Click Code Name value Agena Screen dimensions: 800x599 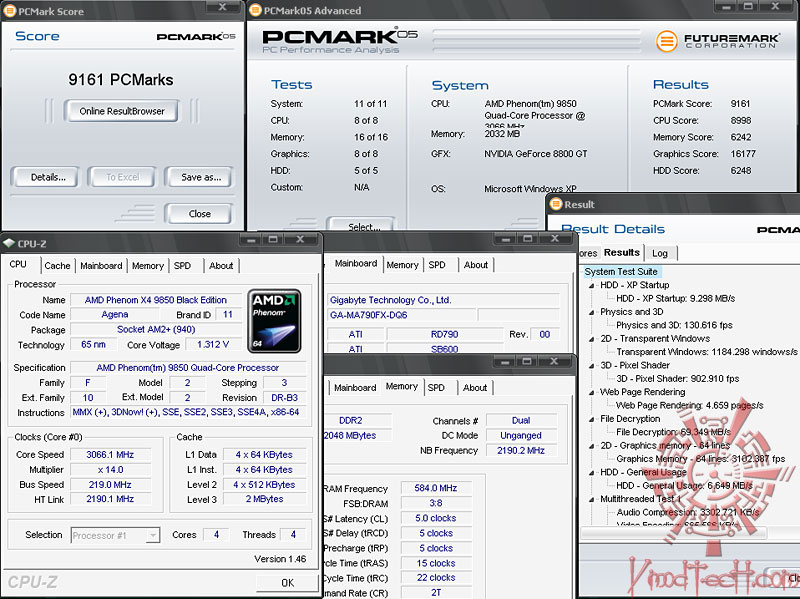[x=115, y=314]
